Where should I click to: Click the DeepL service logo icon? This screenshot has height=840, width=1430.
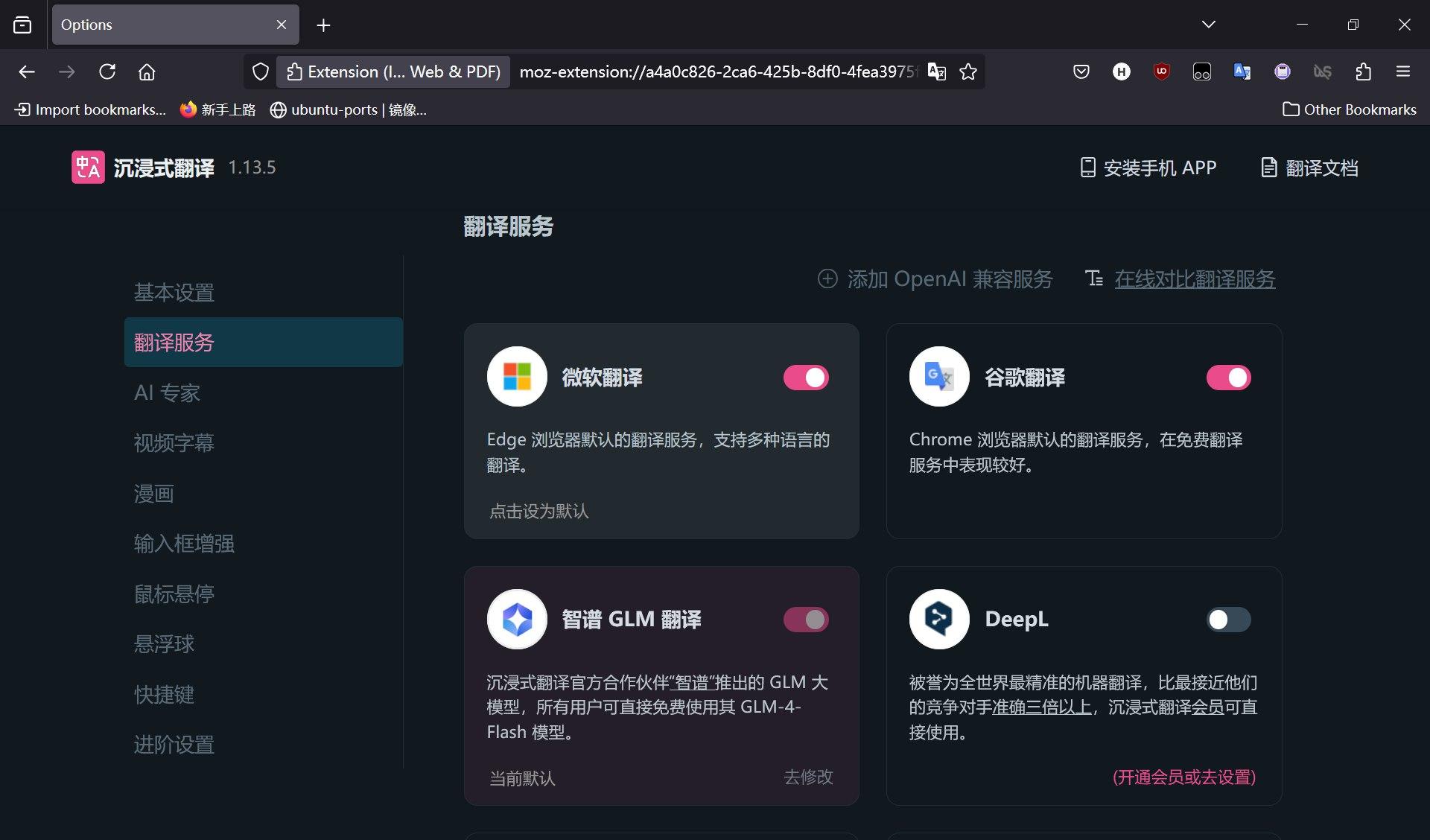(x=939, y=619)
